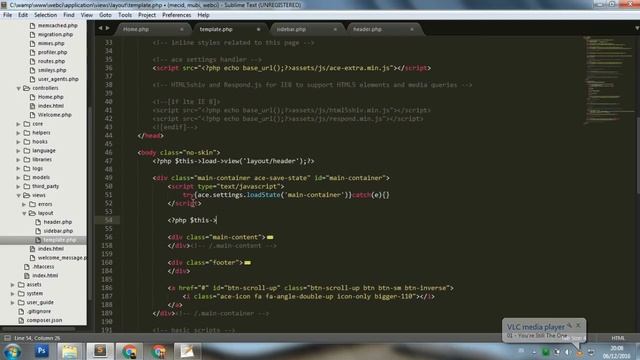Open the File menu

7,15
